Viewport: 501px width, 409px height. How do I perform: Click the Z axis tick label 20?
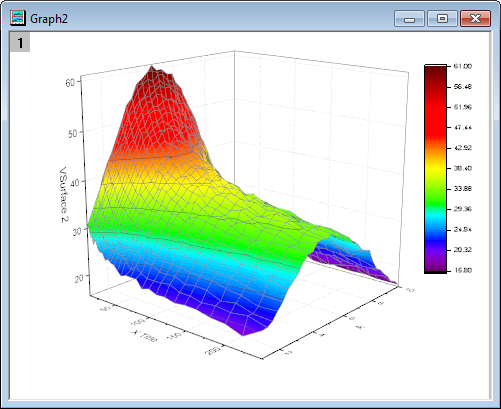pyautogui.click(x=79, y=278)
